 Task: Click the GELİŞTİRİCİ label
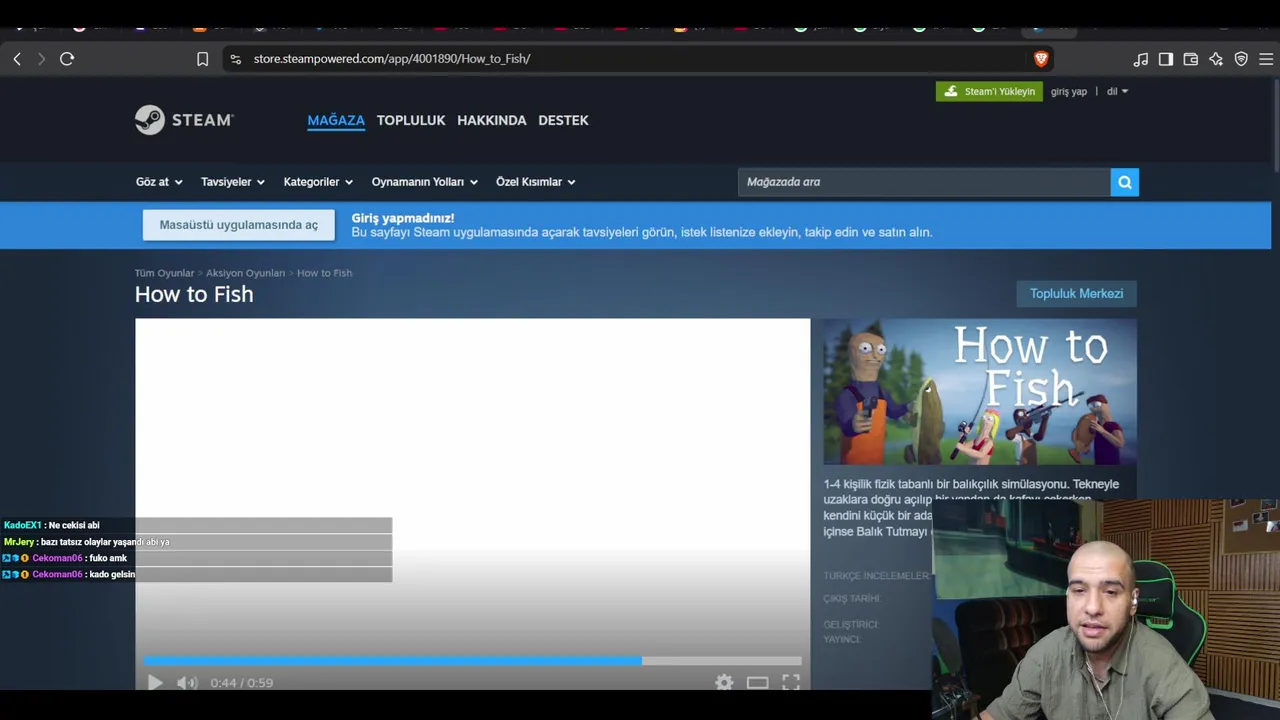(x=851, y=624)
